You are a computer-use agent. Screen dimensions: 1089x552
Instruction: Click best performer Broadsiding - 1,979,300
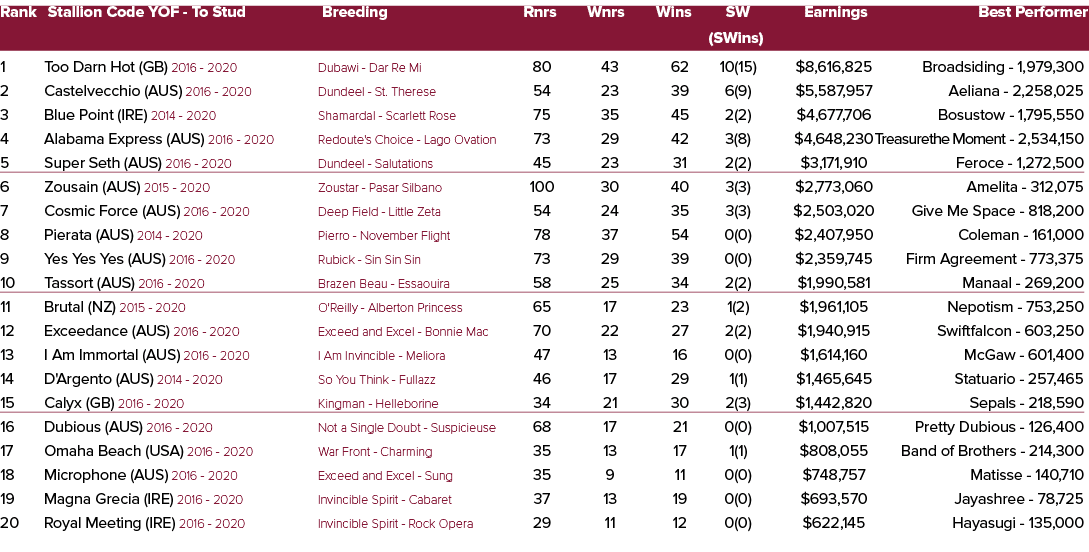click(1003, 67)
